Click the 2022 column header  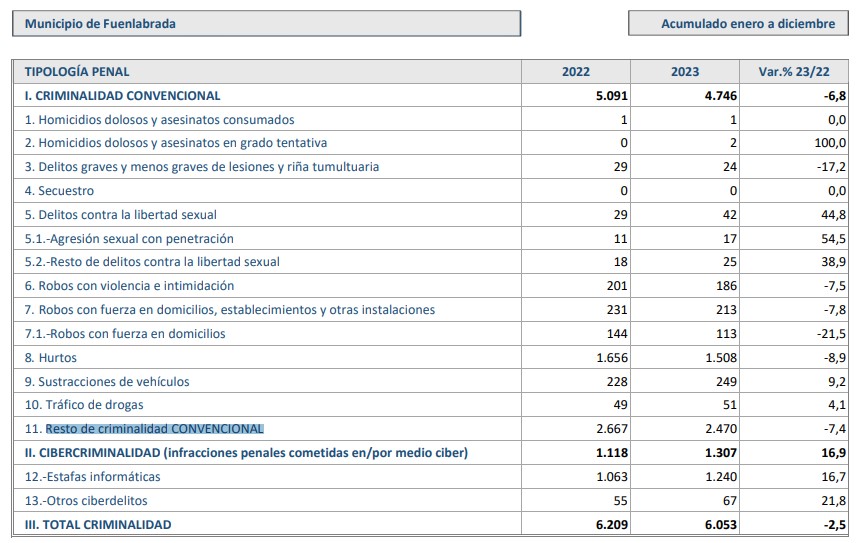point(576,72)
